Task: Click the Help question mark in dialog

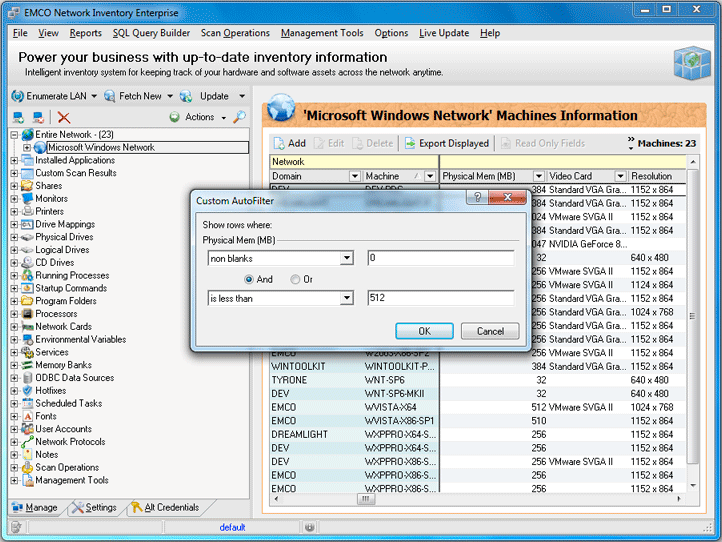Action: coord(479,199)
